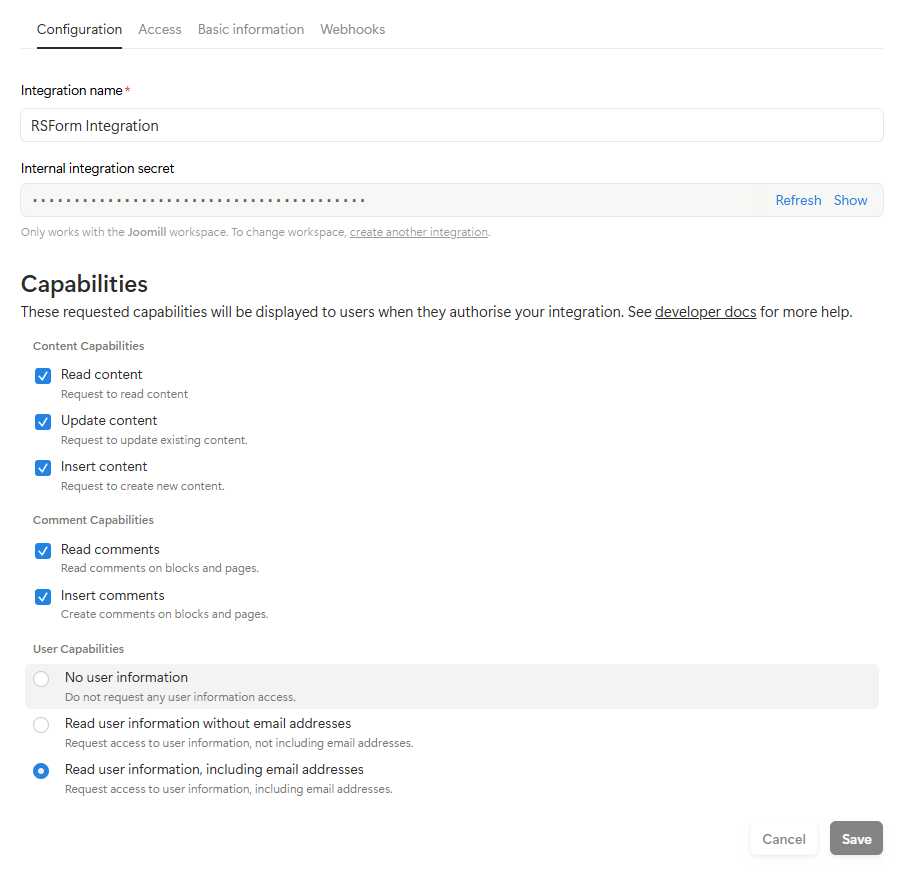Uncheck the Update content capability
918x877 pixels.
pyautogui.click(x=42, y=421)
